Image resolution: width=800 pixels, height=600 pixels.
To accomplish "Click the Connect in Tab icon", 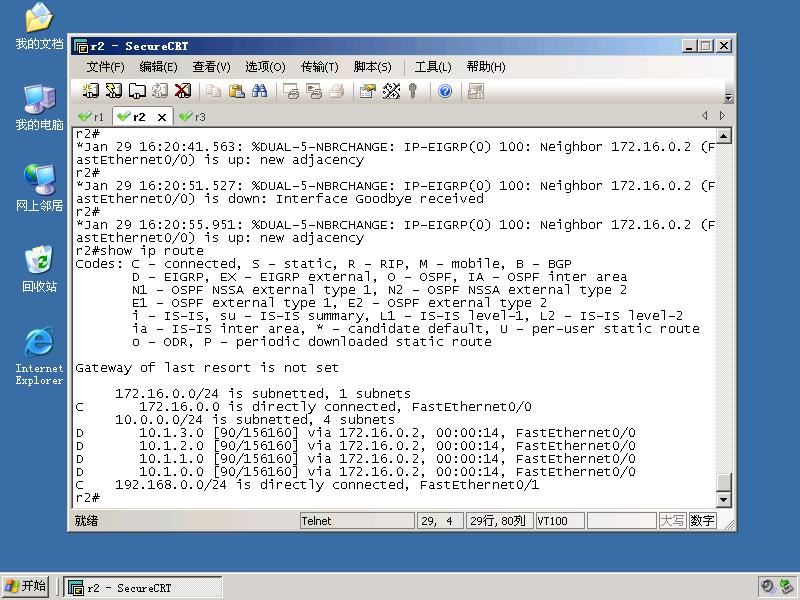I will (x=137, y=91).
